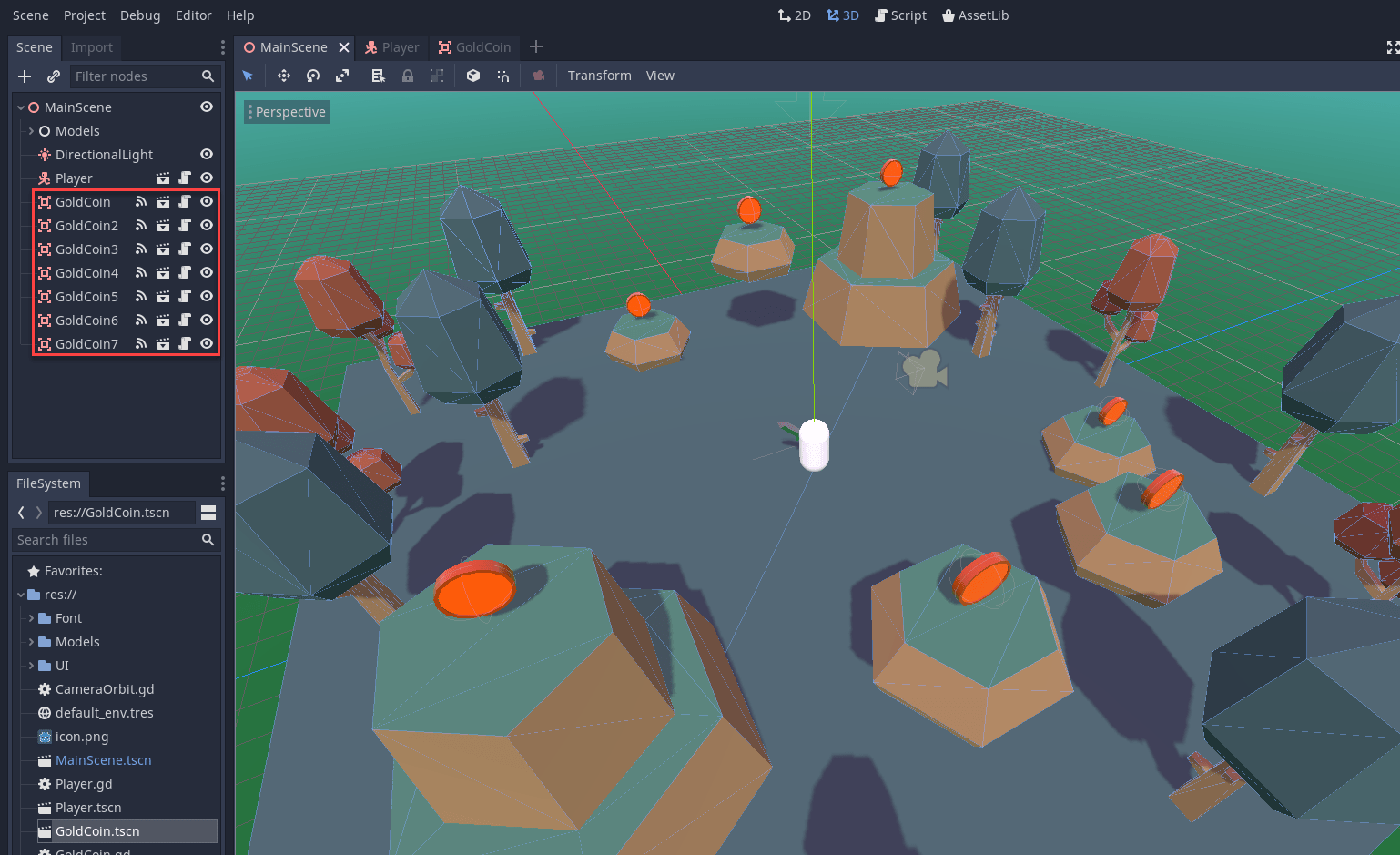Select the Rotate tool
The width and height of the screenshot is (1400, 855).
tap(312, 76)
